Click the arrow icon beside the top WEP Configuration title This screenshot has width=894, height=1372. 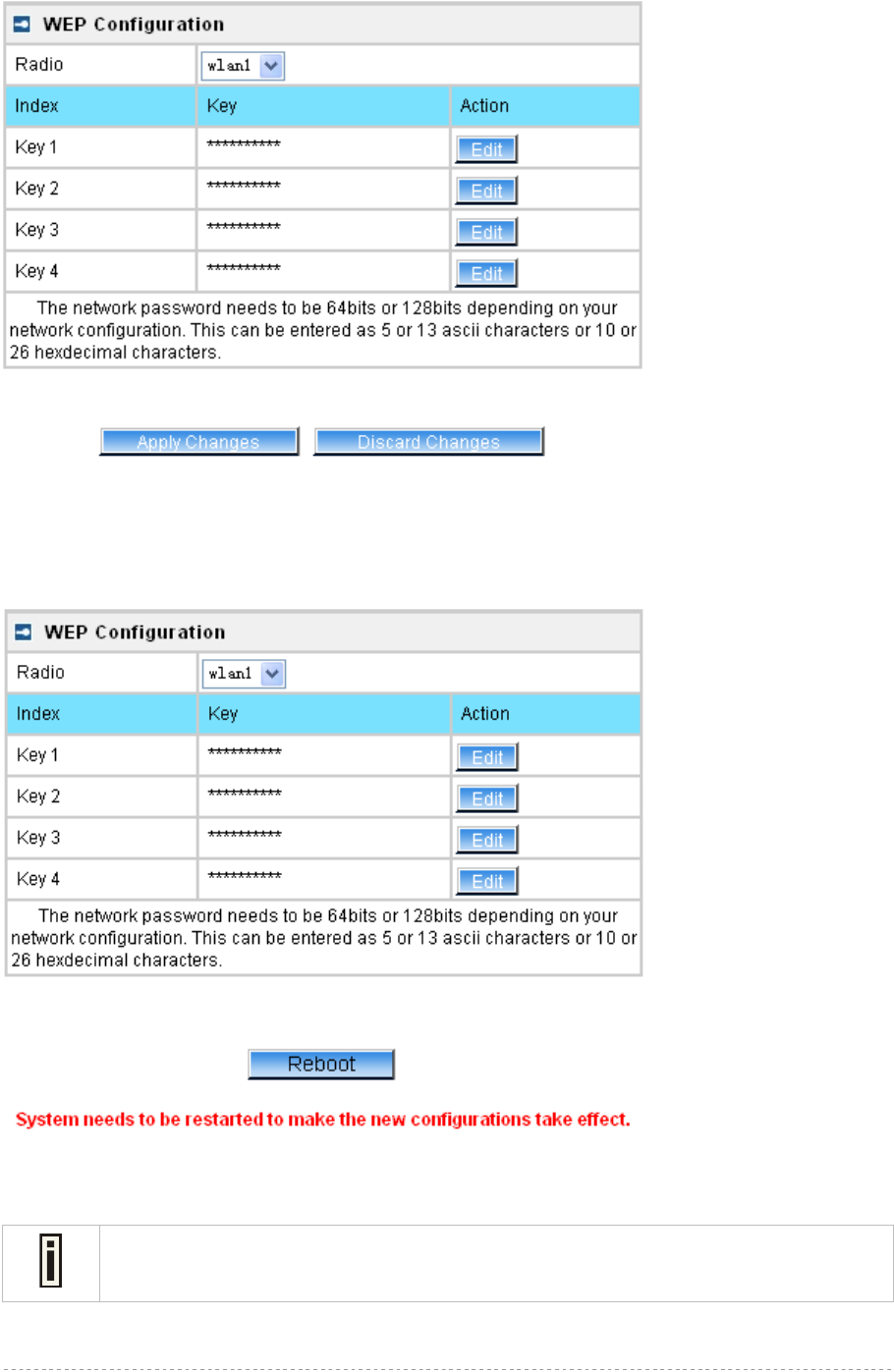pos(23,25)
